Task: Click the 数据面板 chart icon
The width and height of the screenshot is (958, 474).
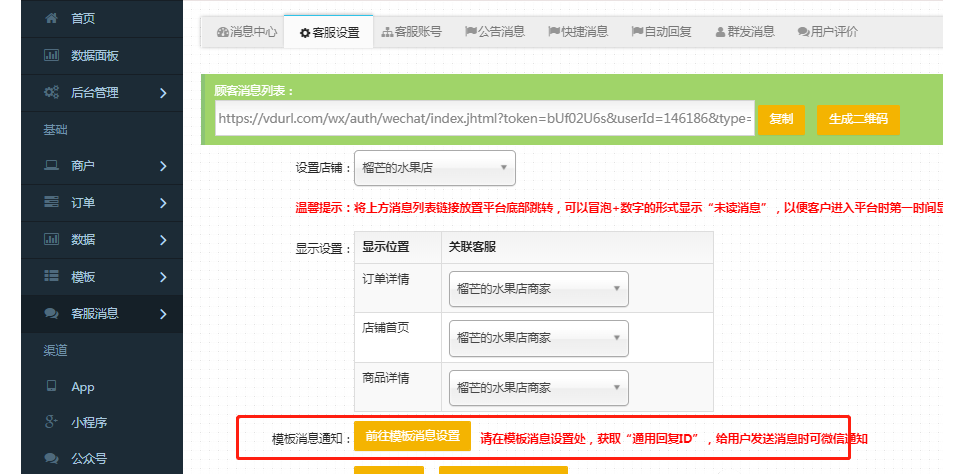Action: (x=51, y=56)
